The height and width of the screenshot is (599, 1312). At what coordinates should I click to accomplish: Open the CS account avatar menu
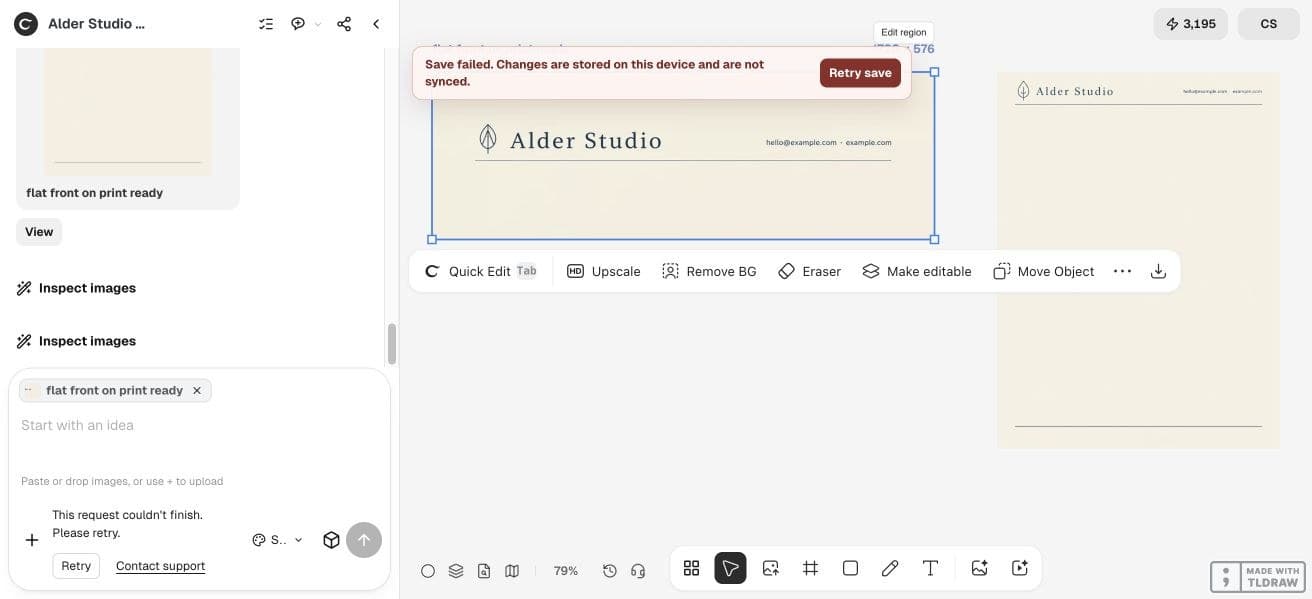point(1269,24)
